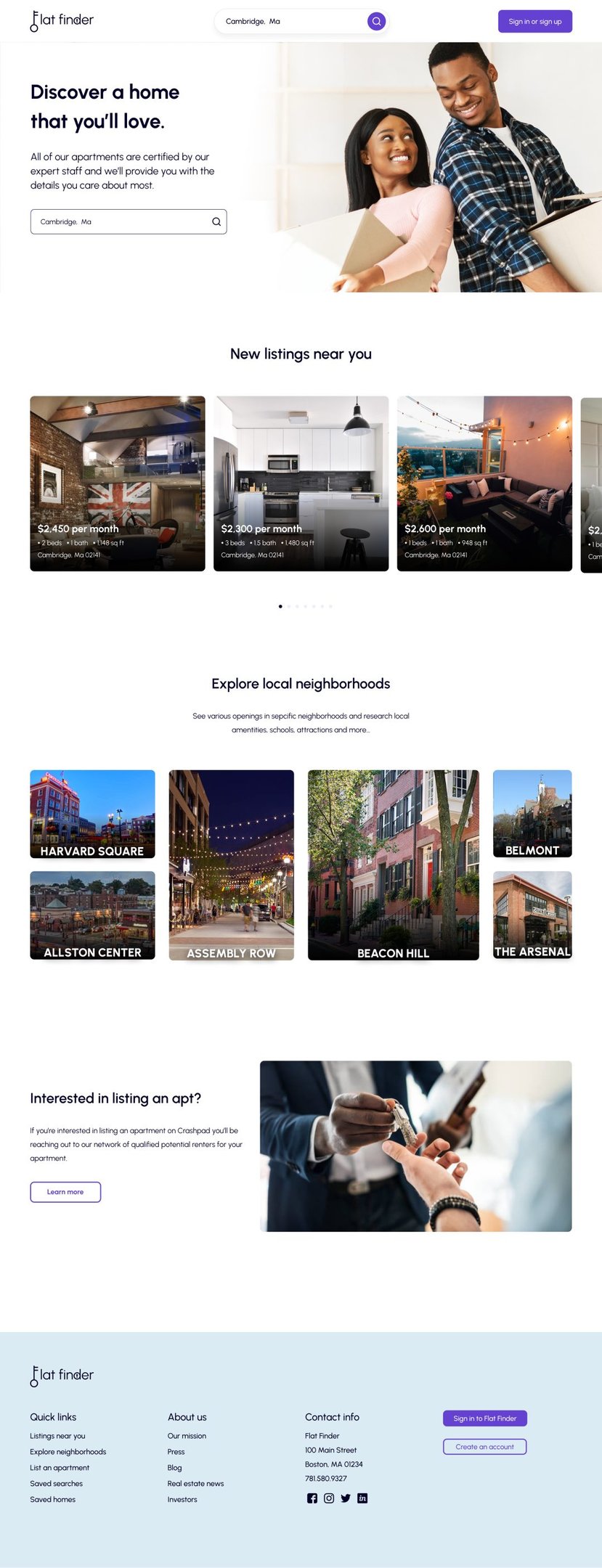Open the Twitter icon in footer
This screenshot has height=1568, width=602.
click(346, 1498)
